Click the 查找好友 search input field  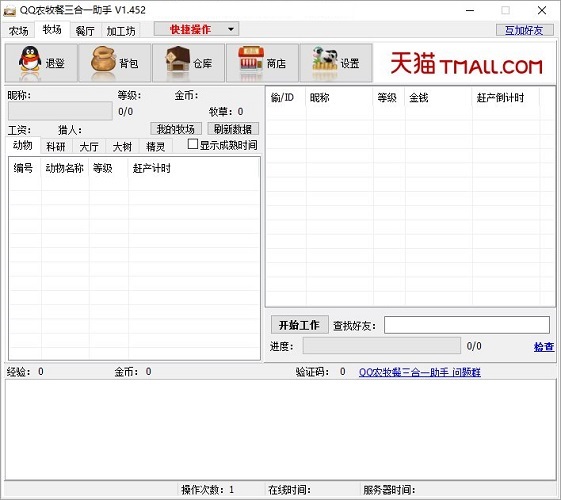click(x=467, y=325)
